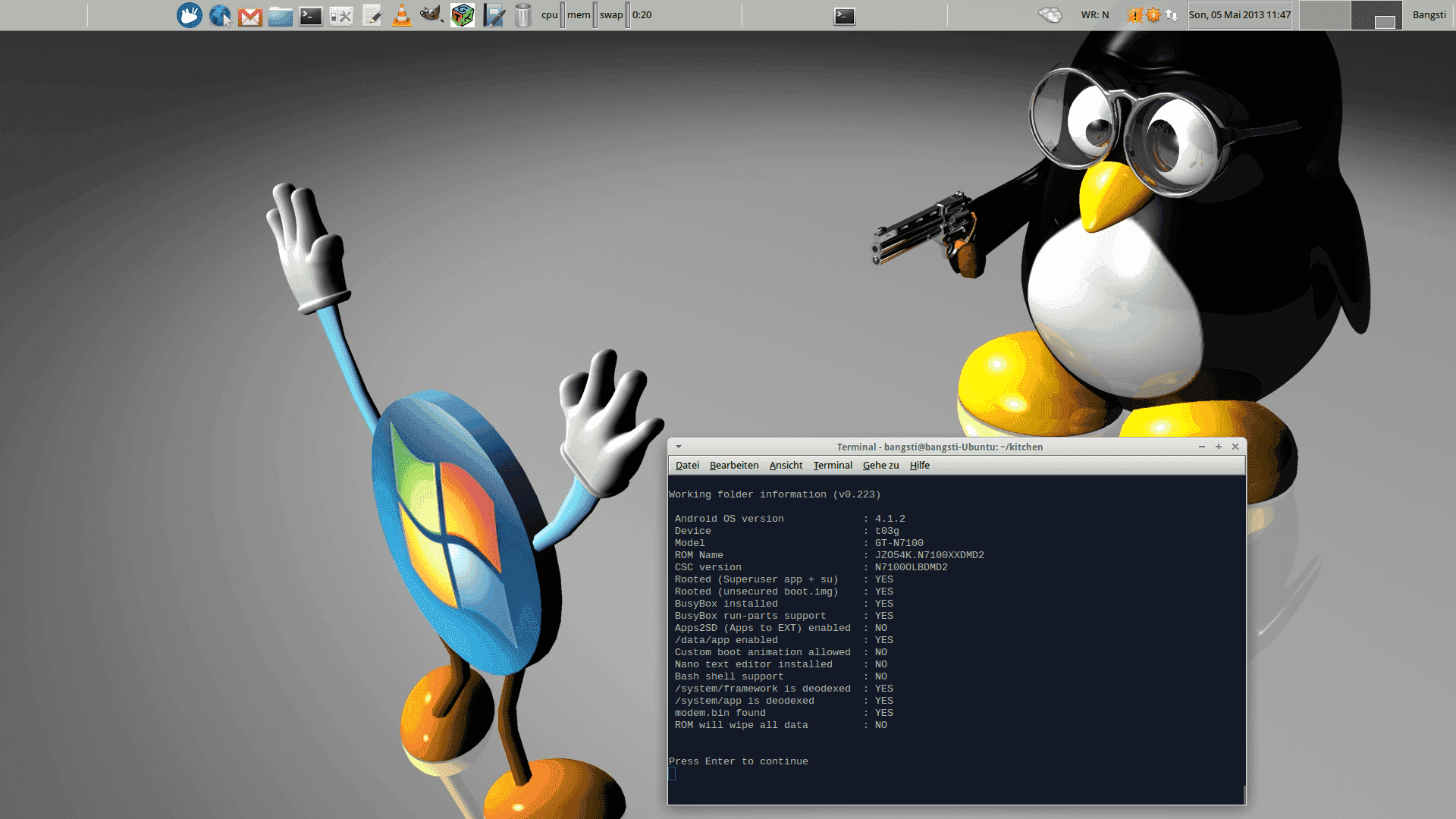This screenshot has height=819, width=1456.
Task: Click the '/system/app is deodexed' line
Action: coord(784,701)
